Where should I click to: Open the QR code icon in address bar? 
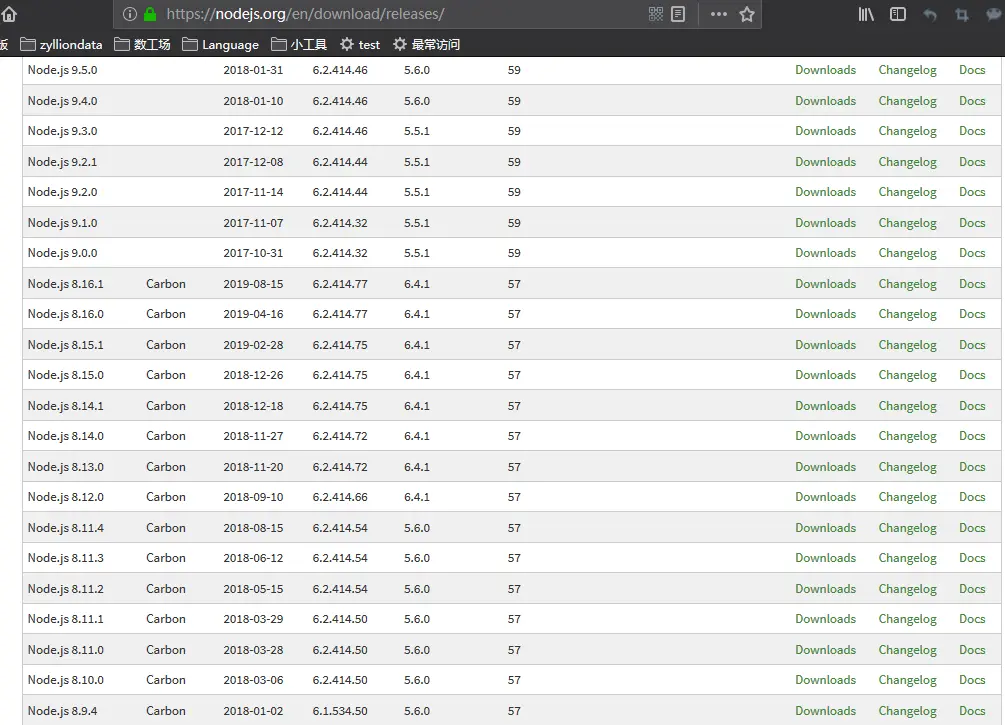tap(656, 14)
